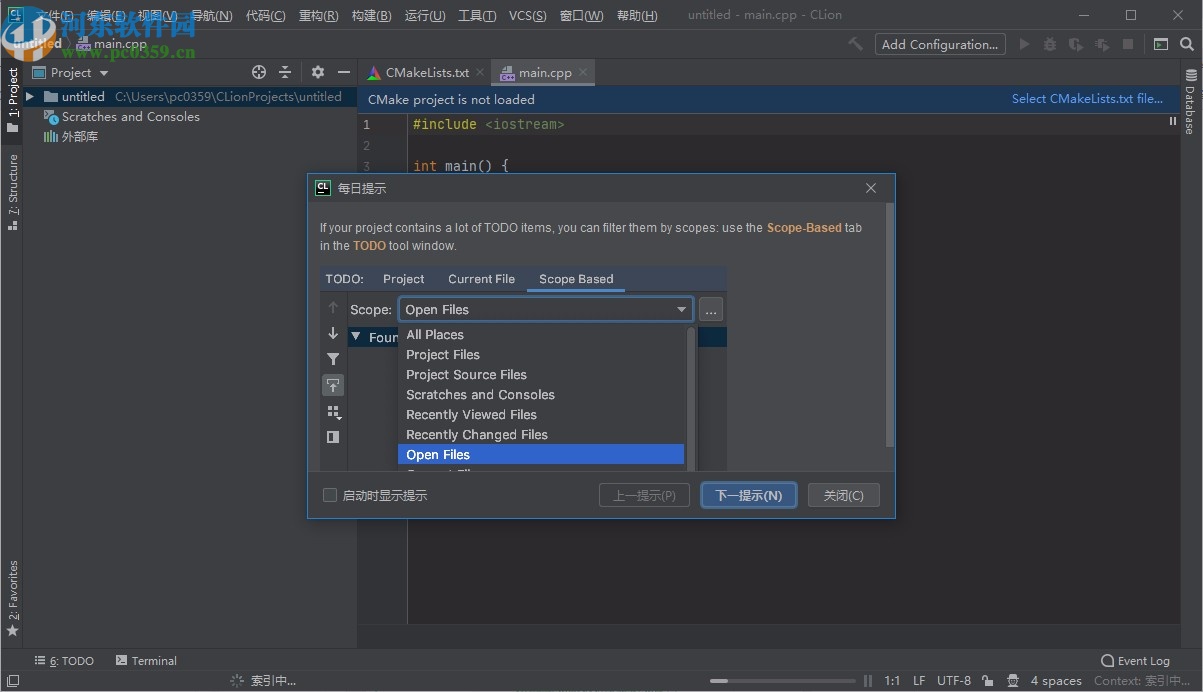
Task: Enable the 启动时显示提示 checkbox
Action: tap(330, 494)
